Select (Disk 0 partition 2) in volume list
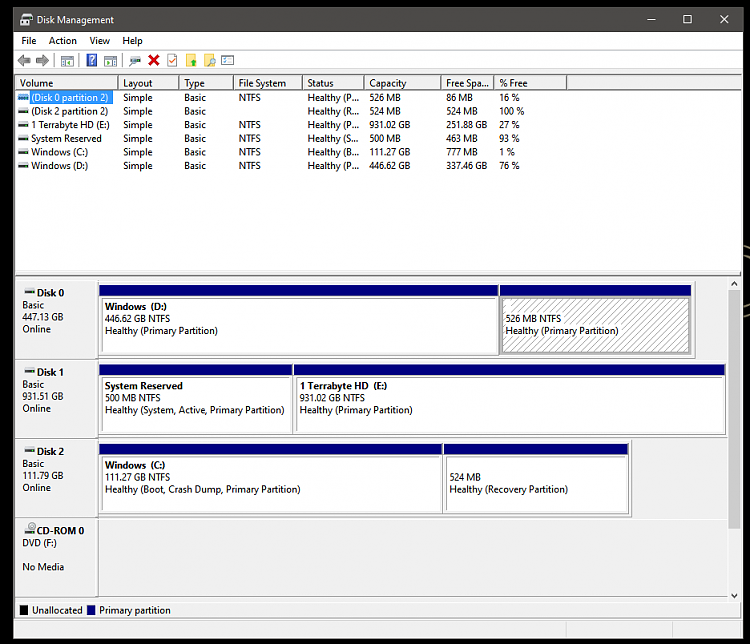 coord(70,98)
